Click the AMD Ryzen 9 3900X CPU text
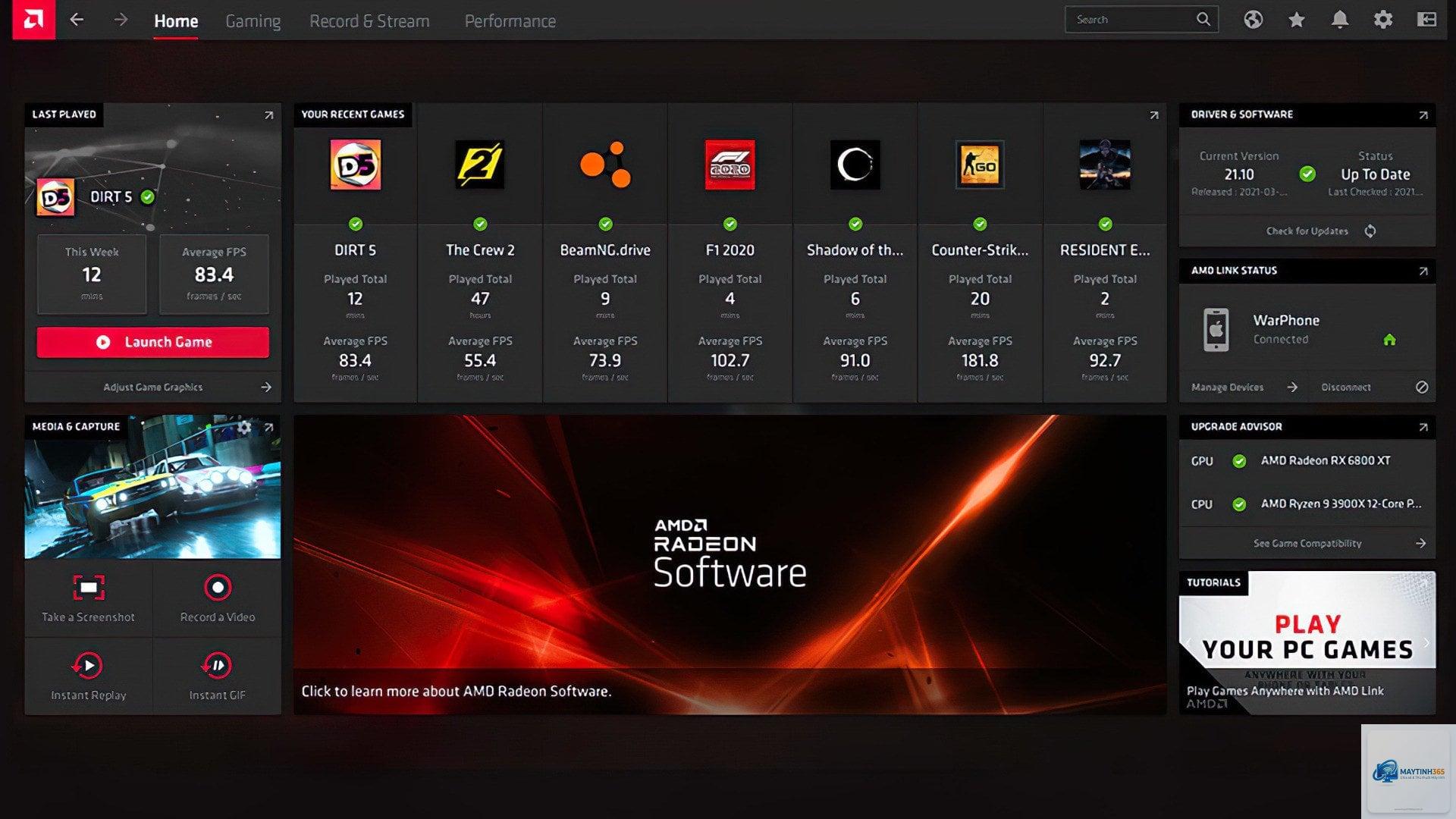 pyautogui.click(x=1341, y=504)
